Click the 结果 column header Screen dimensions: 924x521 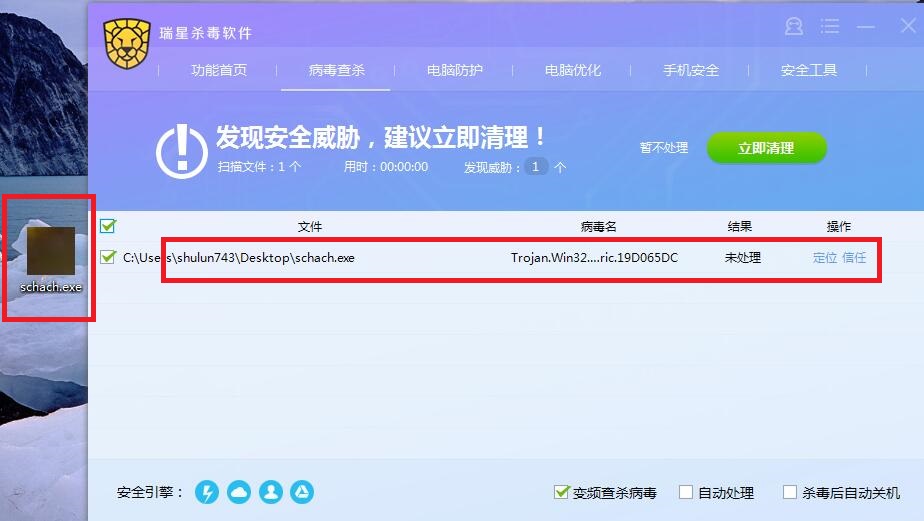(x=740, y=226)
